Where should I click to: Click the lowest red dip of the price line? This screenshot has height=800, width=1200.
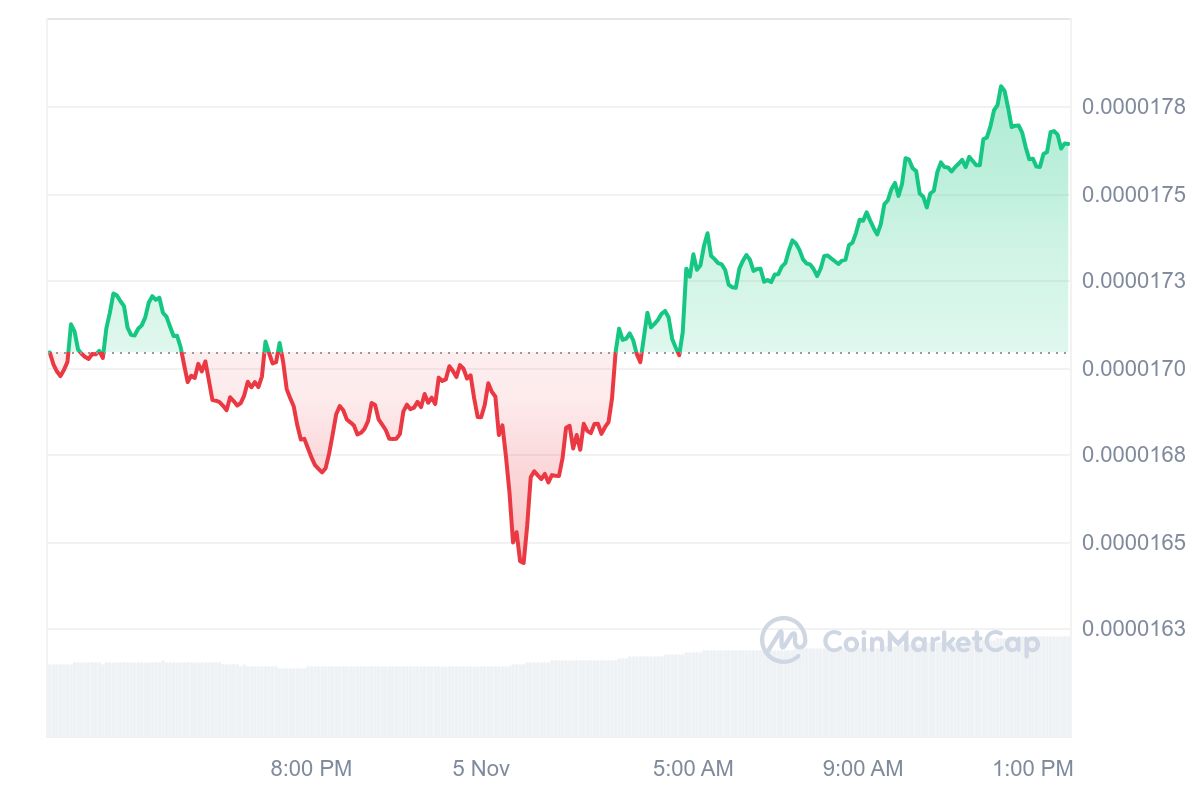pyautogui.click(x=522, y=563)
